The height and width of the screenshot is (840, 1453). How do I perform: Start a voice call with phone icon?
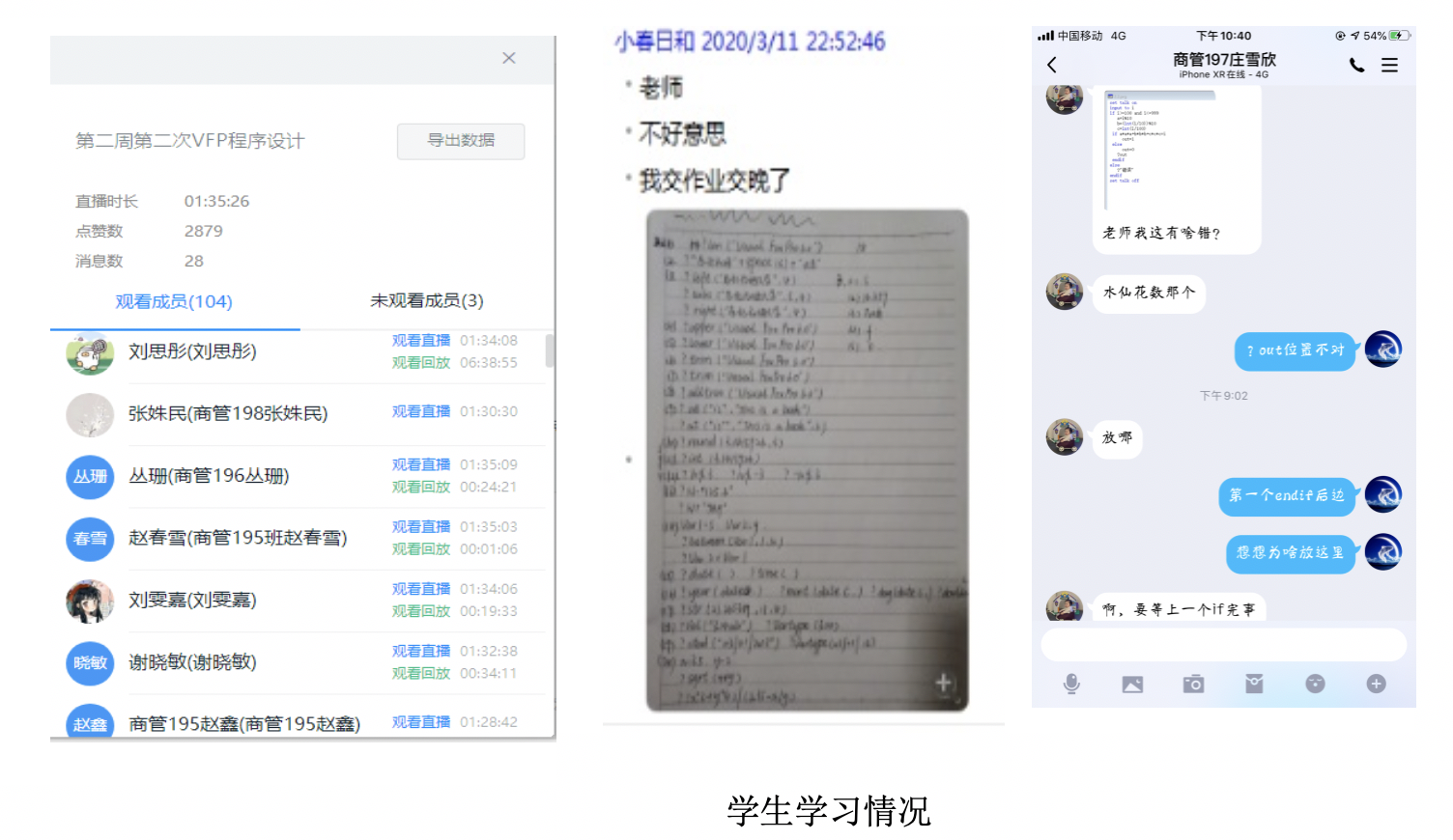pyautogui.click(x=1356, y=65)
